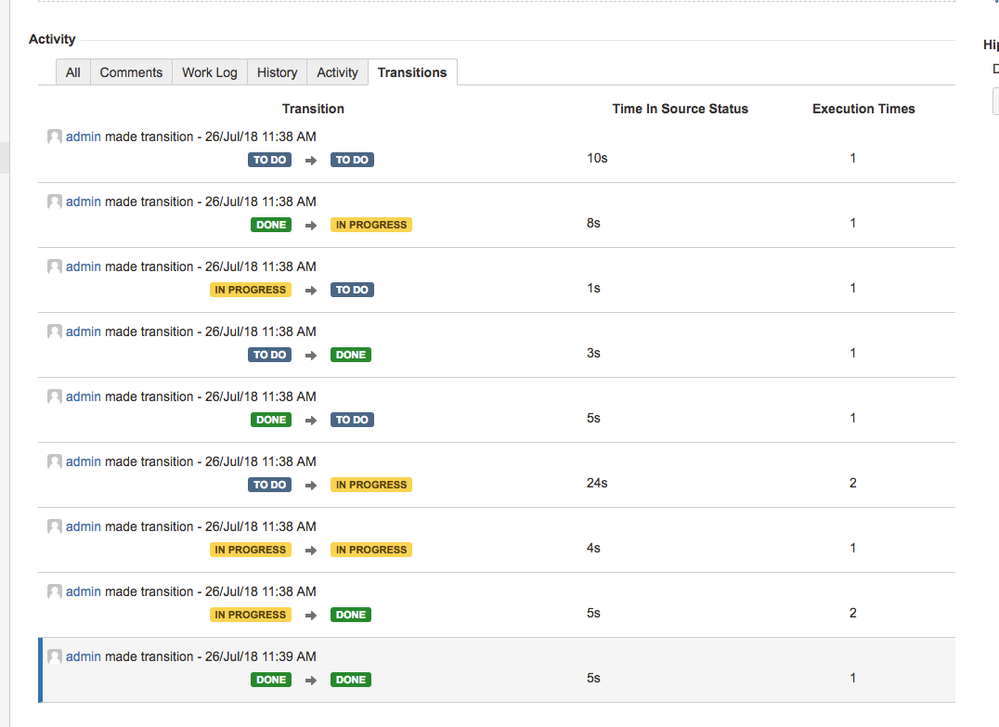Click admin link in To Do to To Do row
This screenshot has width=999, height=727.
(83, 136)
